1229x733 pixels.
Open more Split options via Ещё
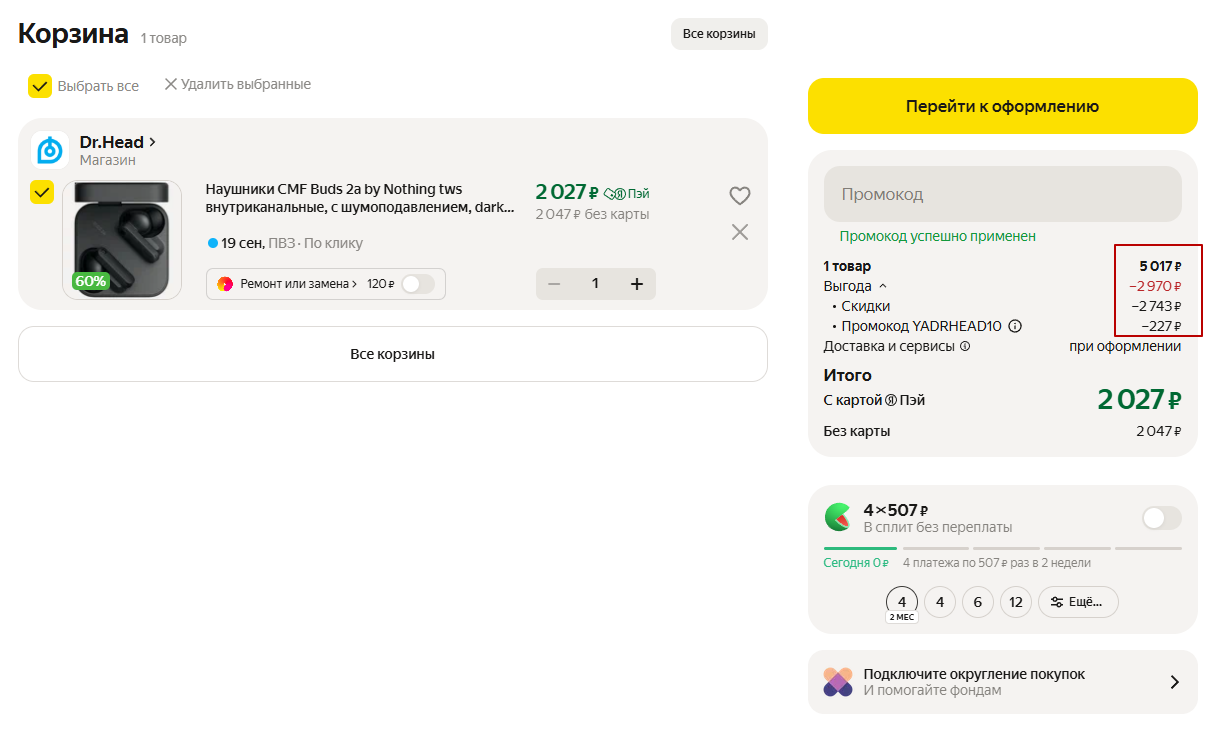click(x=1077, y=602)
